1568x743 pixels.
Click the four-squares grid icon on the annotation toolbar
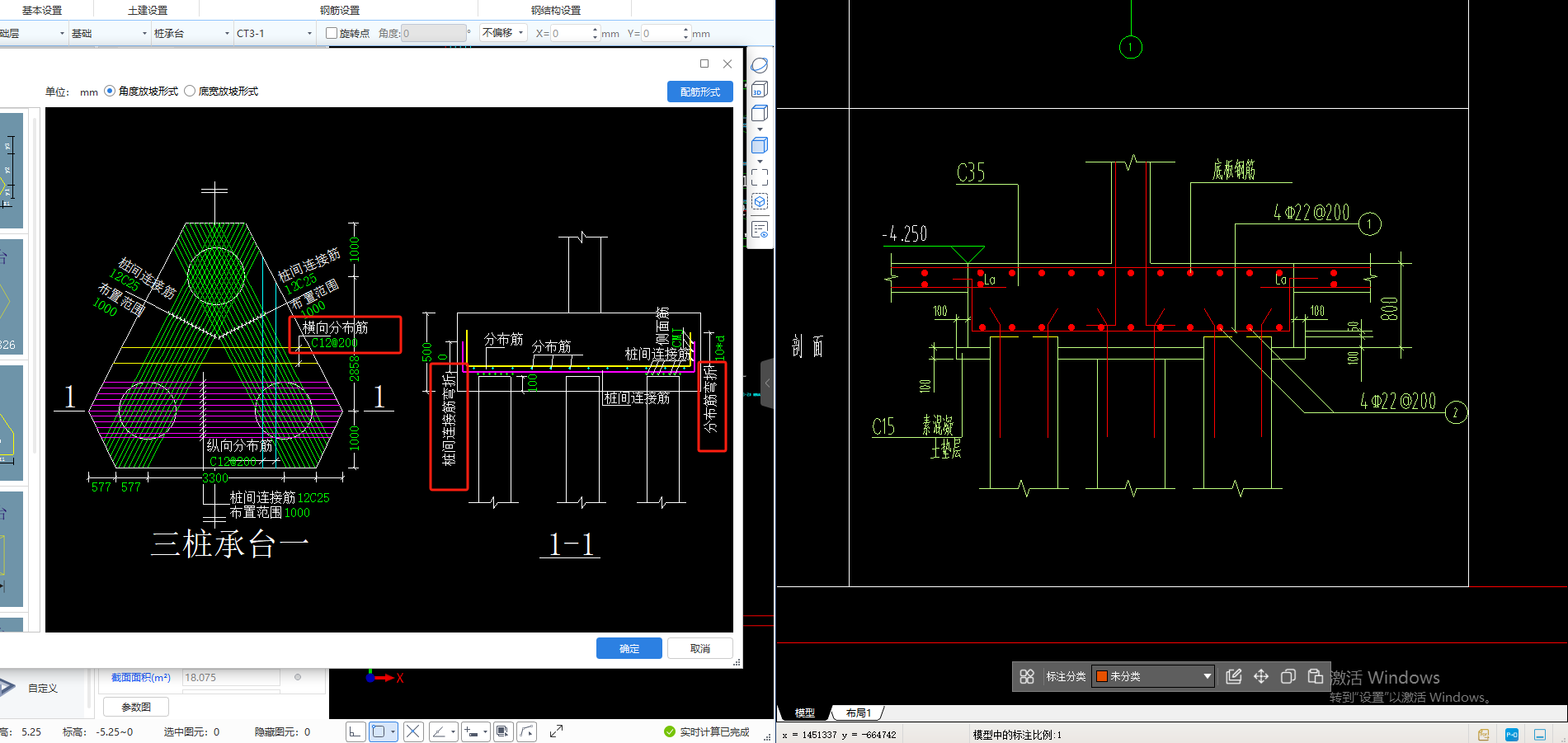coord(1027,676)
